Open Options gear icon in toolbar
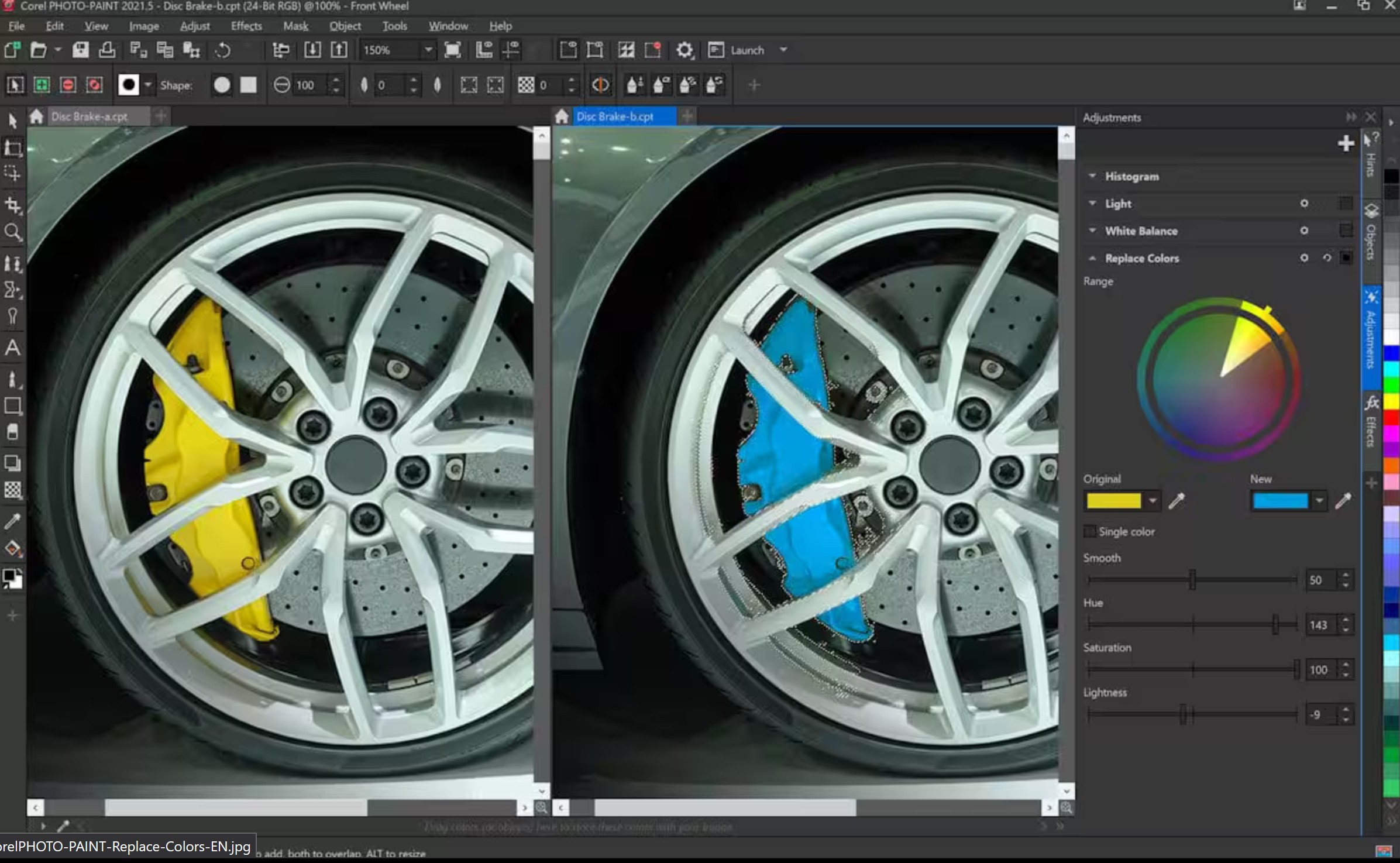Viewport: 1400px width, 863px height. pos(684,50)
